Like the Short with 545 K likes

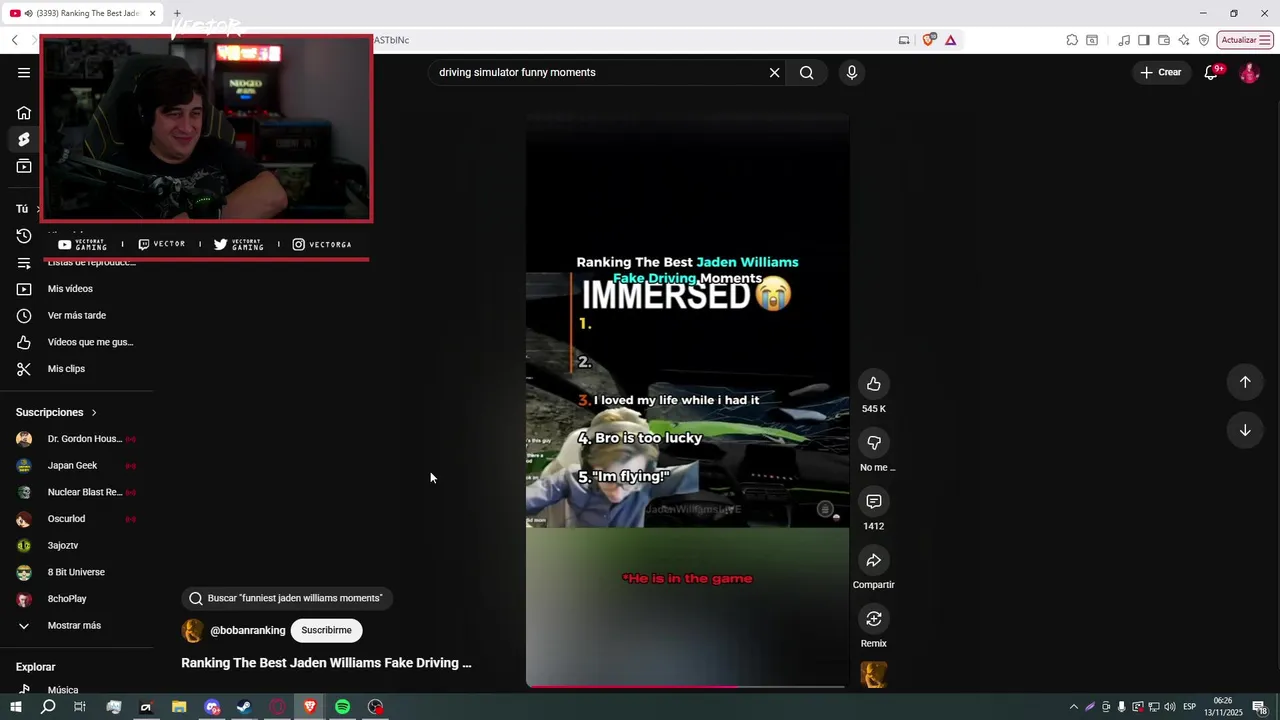874,384
